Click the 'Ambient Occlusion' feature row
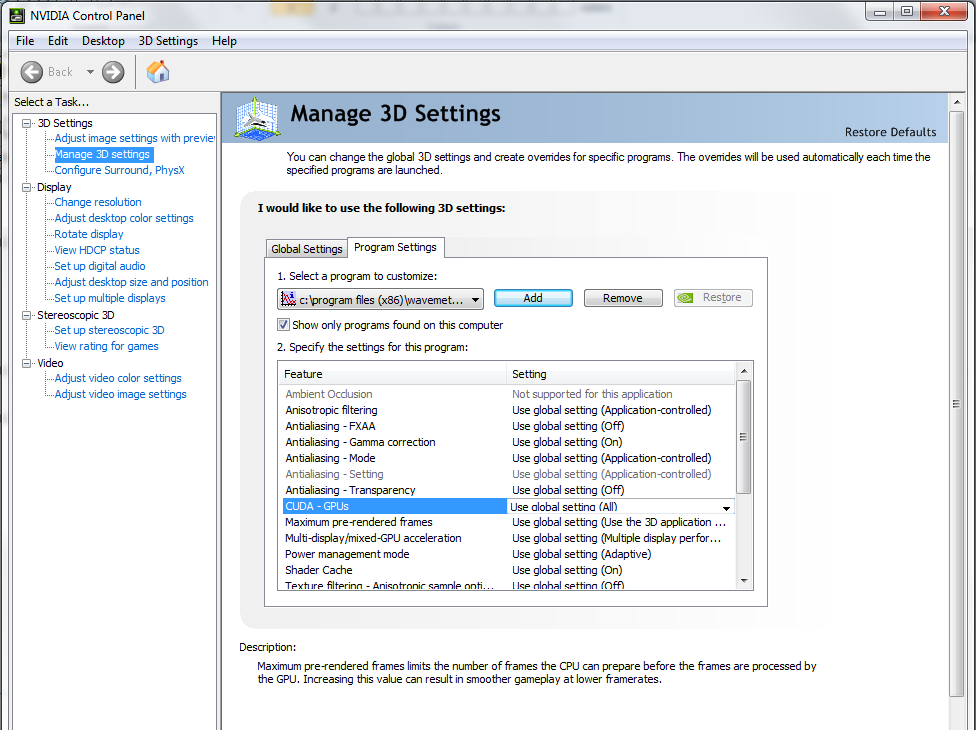The height and width of the screenshot is (730, 976). coord(509,395)
